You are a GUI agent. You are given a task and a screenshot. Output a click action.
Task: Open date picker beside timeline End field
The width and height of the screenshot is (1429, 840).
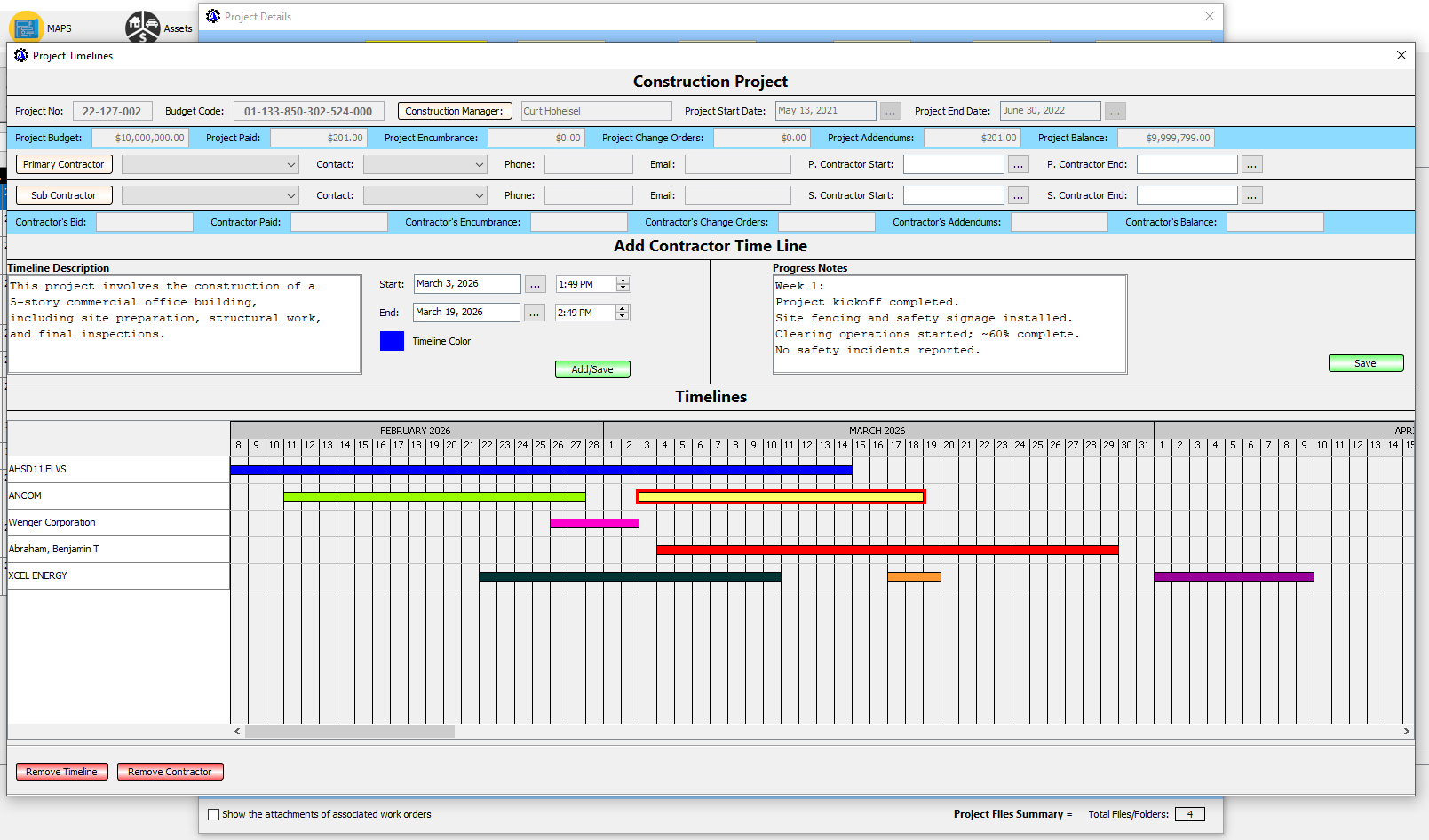535,312
